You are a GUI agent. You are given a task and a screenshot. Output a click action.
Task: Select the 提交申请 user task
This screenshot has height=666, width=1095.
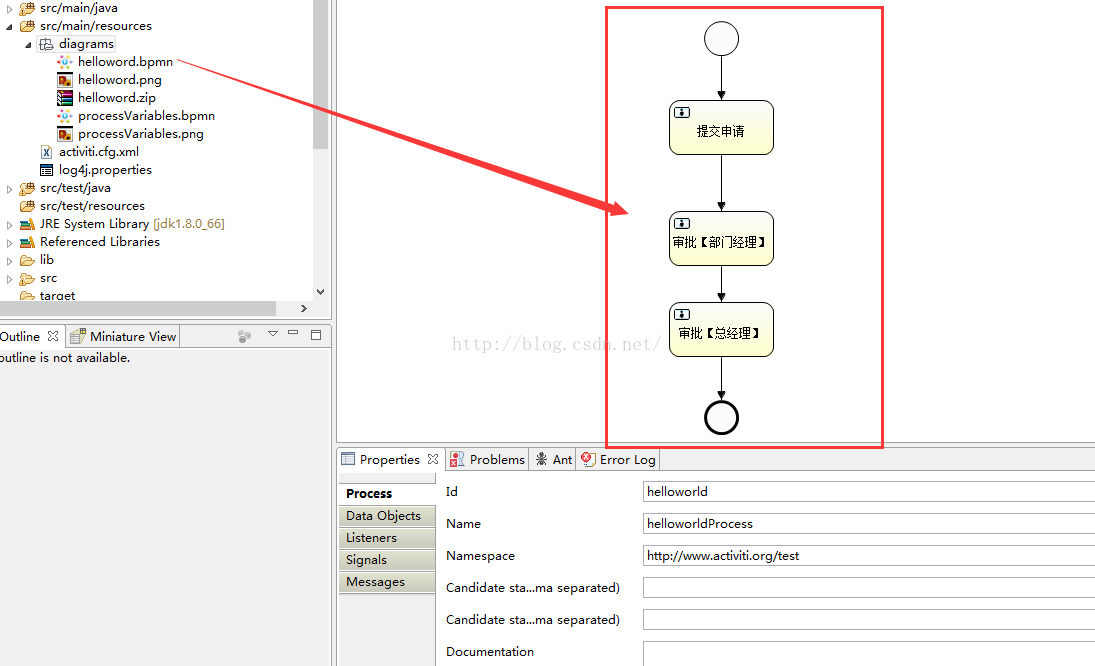721,127
